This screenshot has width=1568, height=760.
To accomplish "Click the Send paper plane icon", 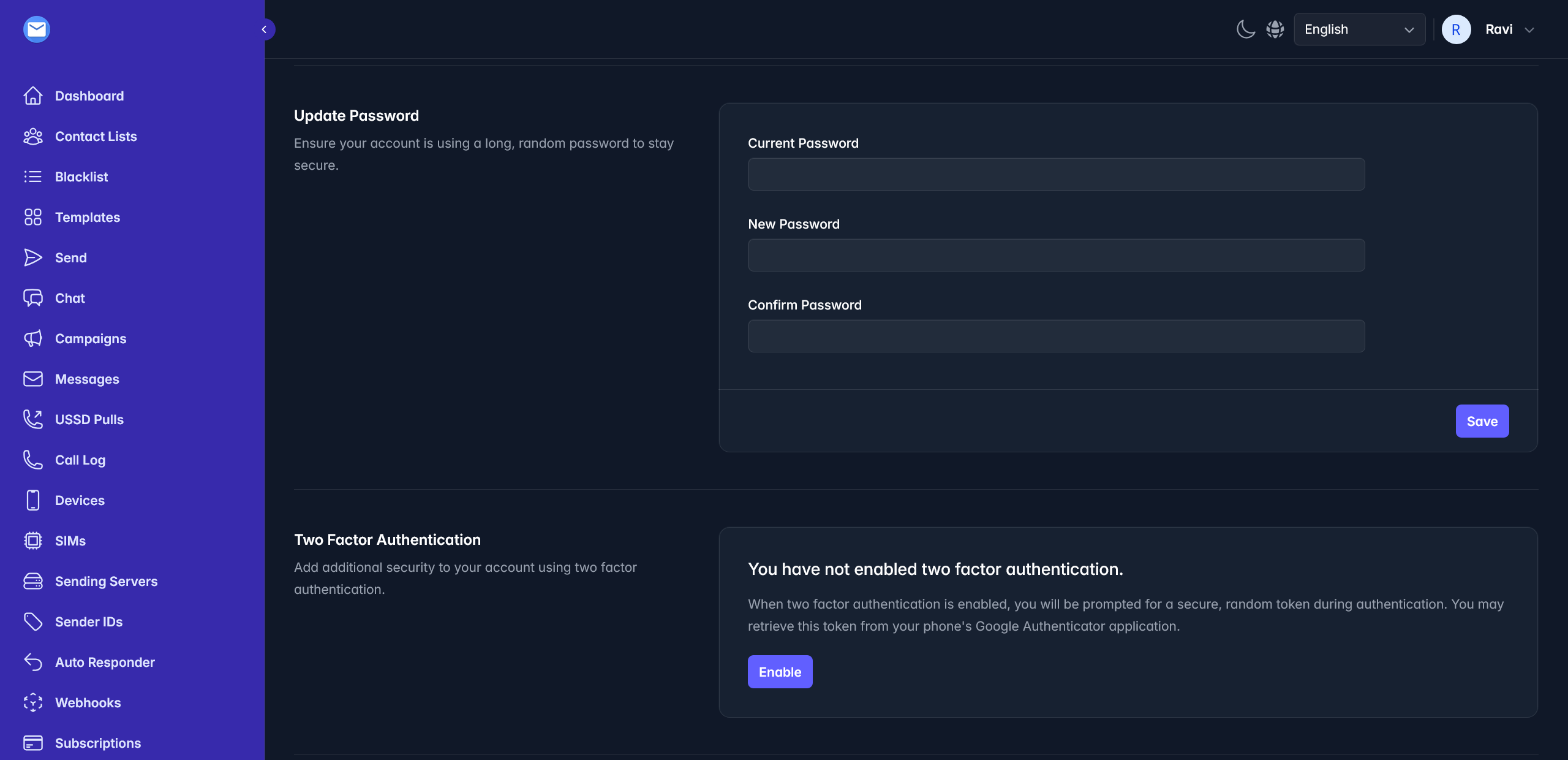I will pos(33,257).
